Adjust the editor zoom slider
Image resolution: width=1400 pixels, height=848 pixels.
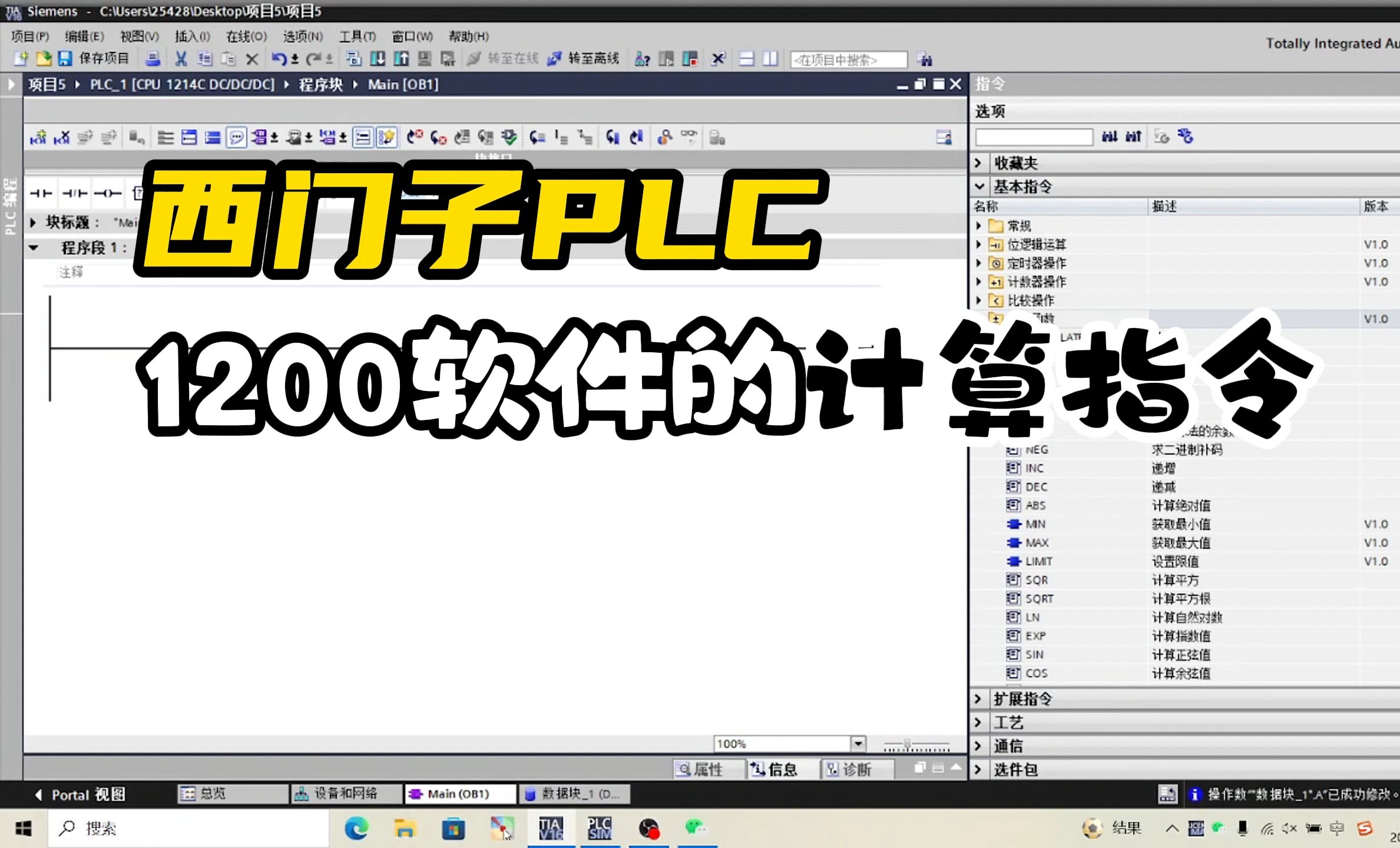click(x=908, y=745)
